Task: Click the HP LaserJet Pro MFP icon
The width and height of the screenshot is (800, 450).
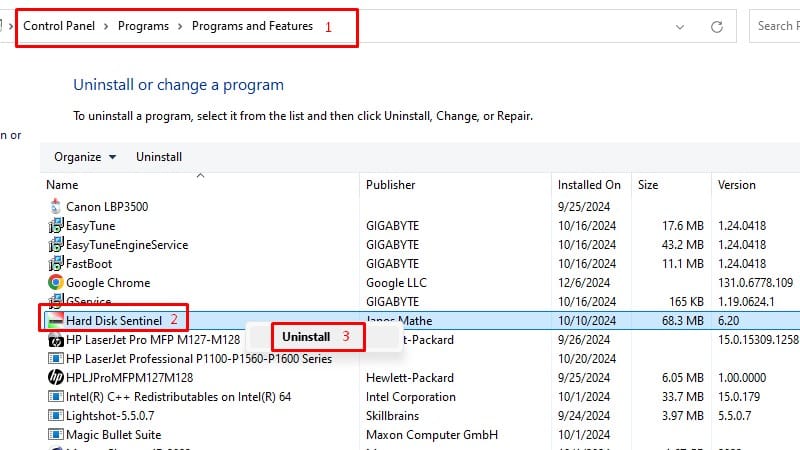Action: 56,340
